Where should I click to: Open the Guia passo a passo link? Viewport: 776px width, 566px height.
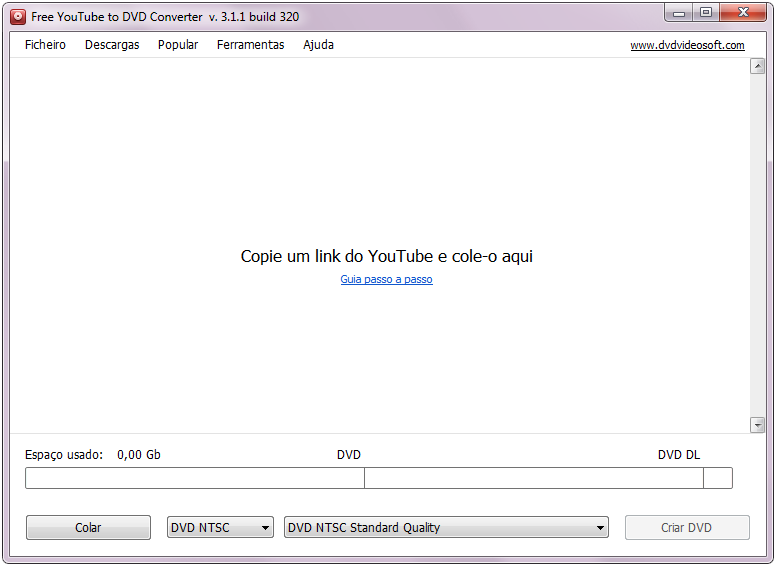[x=387, y=279]
